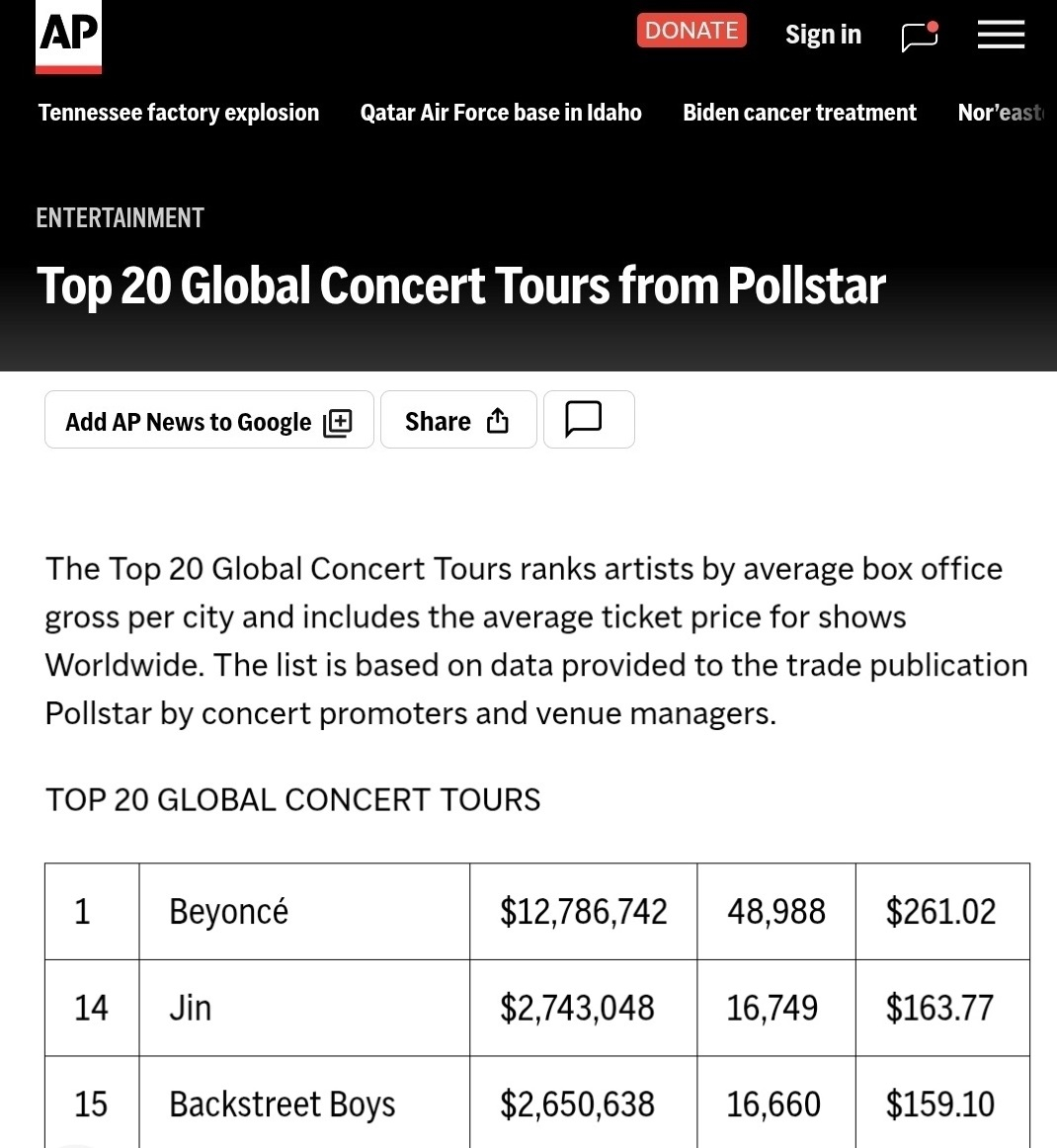The width and height of the screenshot is (1057, 1148).
Task: Click the Backstreet Boys table cell
Action: (283, 1104)
